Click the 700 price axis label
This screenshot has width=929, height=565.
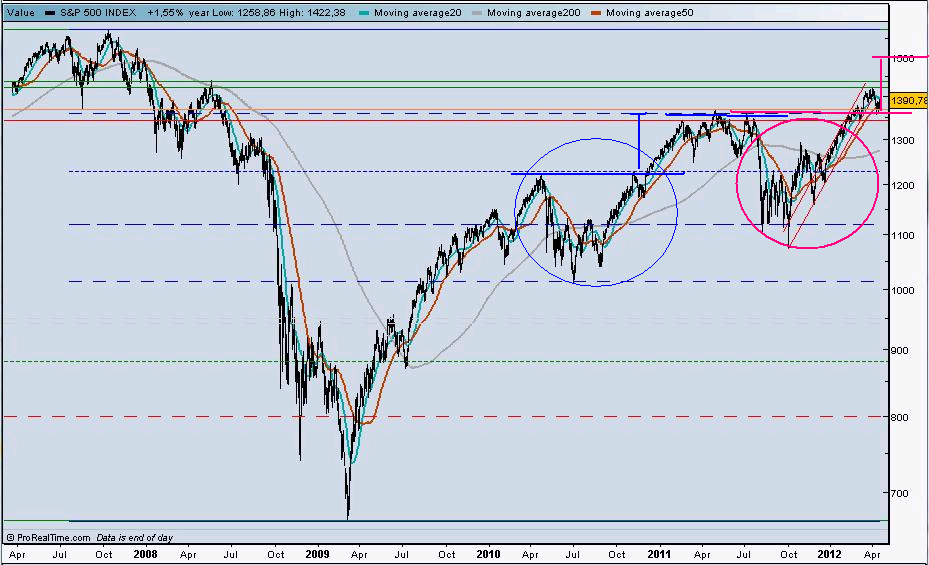pos(901,493)
